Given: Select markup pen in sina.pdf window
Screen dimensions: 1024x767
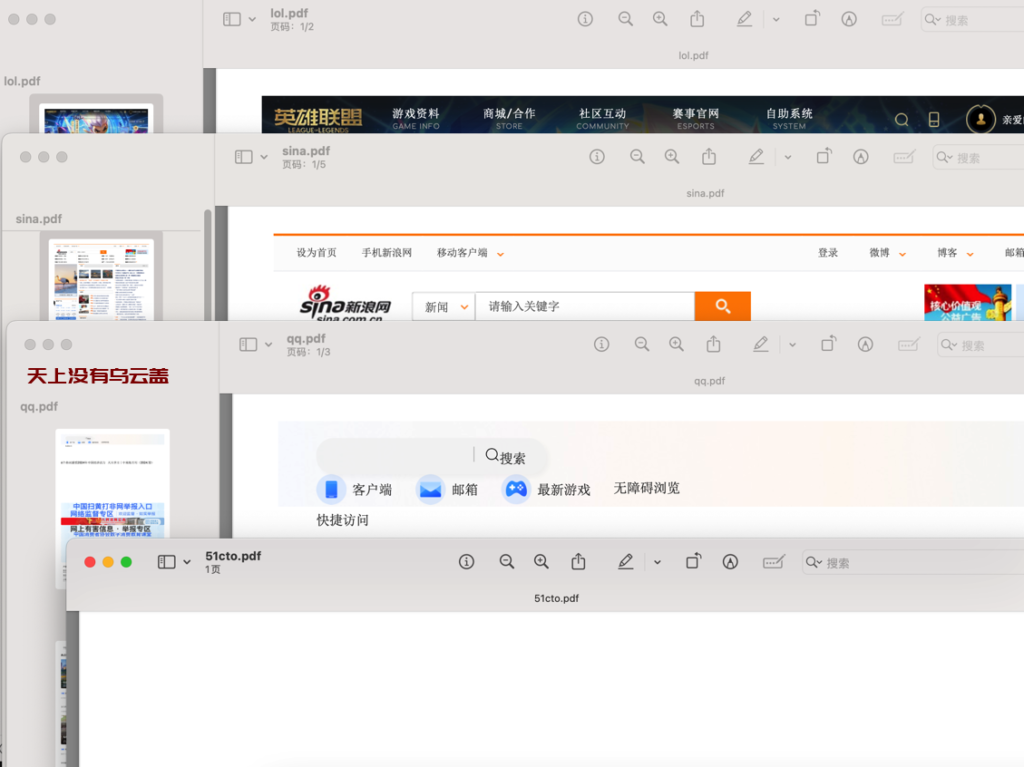Looking at the screenshot, I should (x=756, y=157).
